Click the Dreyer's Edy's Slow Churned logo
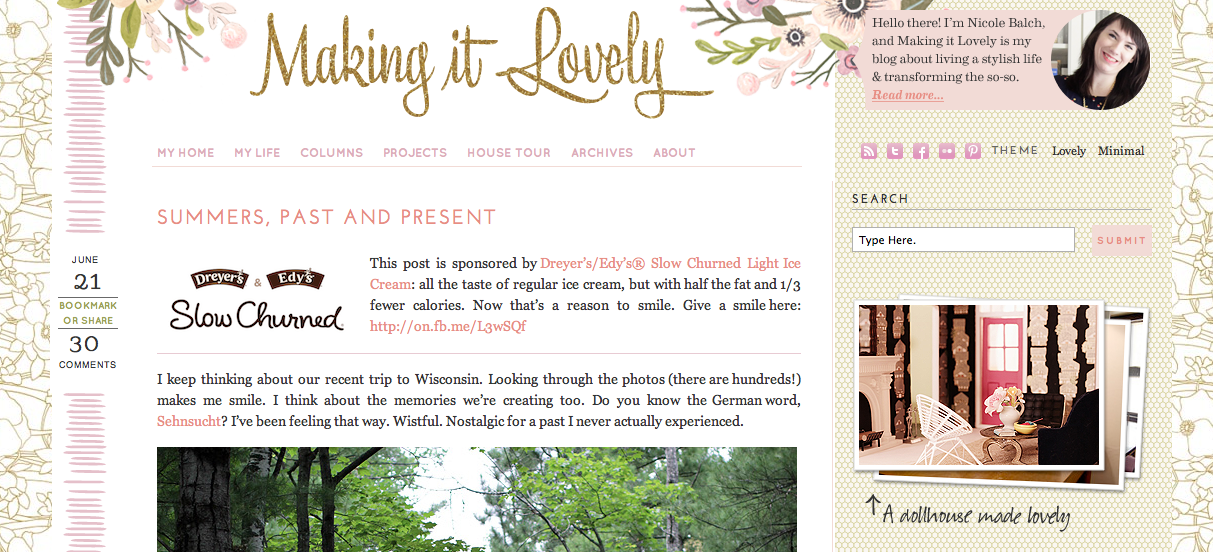This screenshot has height=552, width=1213. click(257, 299)
